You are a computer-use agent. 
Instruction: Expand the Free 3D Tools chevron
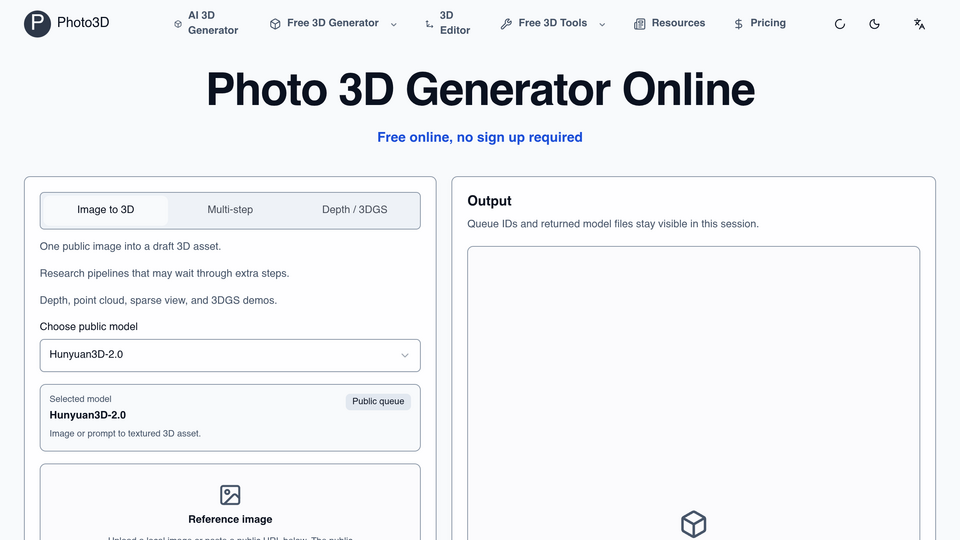(x=602, y=24)
